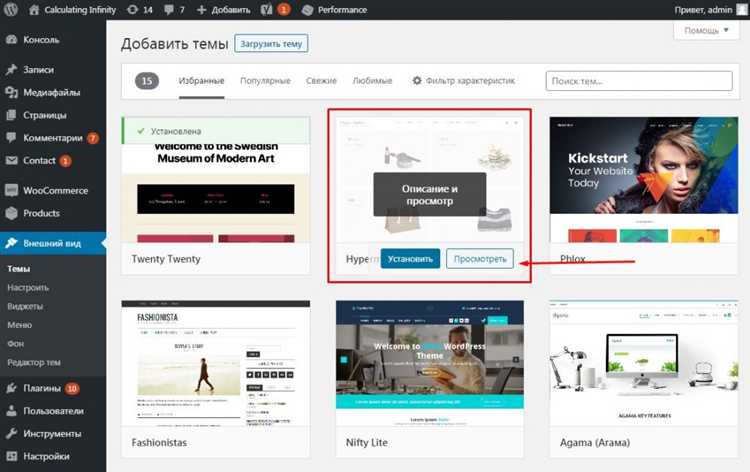The width and height of the screenshot is (750, 472).
Task: Expand the Помощь help dropdown
Action: pyautogui.click(x=706, y=30)
